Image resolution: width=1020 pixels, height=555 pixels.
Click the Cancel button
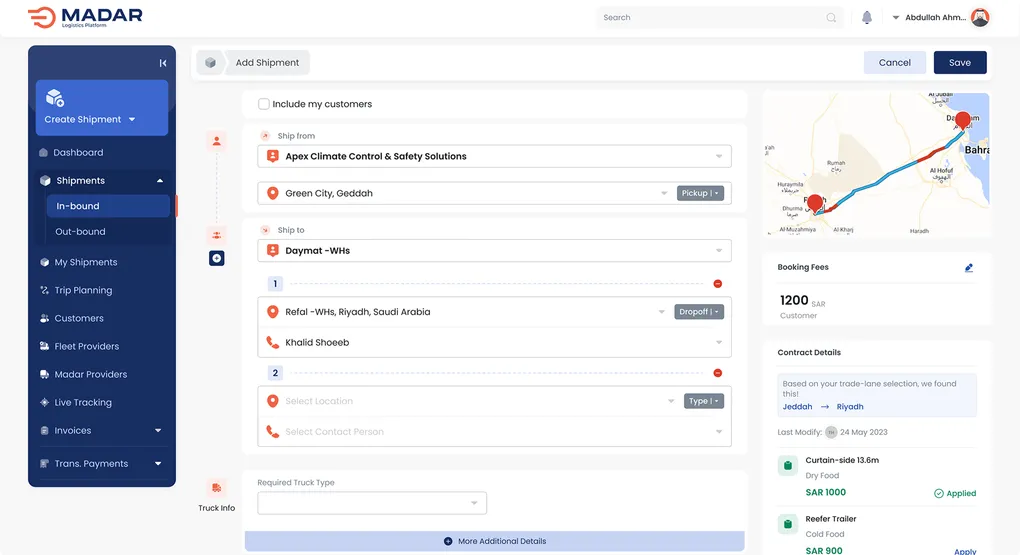tap(894, 62)
